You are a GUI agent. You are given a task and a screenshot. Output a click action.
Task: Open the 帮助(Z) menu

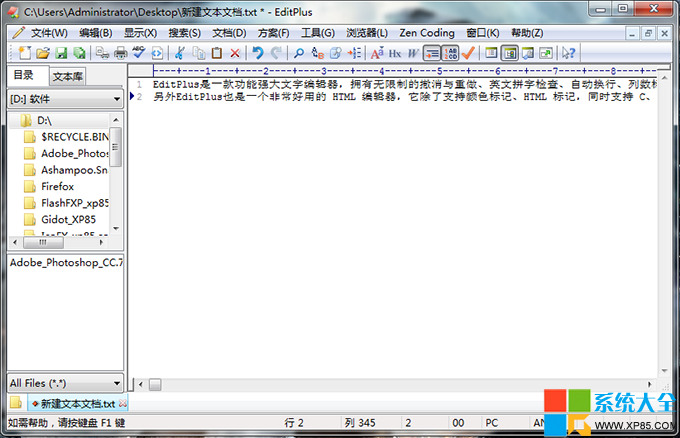coord(527,33)
